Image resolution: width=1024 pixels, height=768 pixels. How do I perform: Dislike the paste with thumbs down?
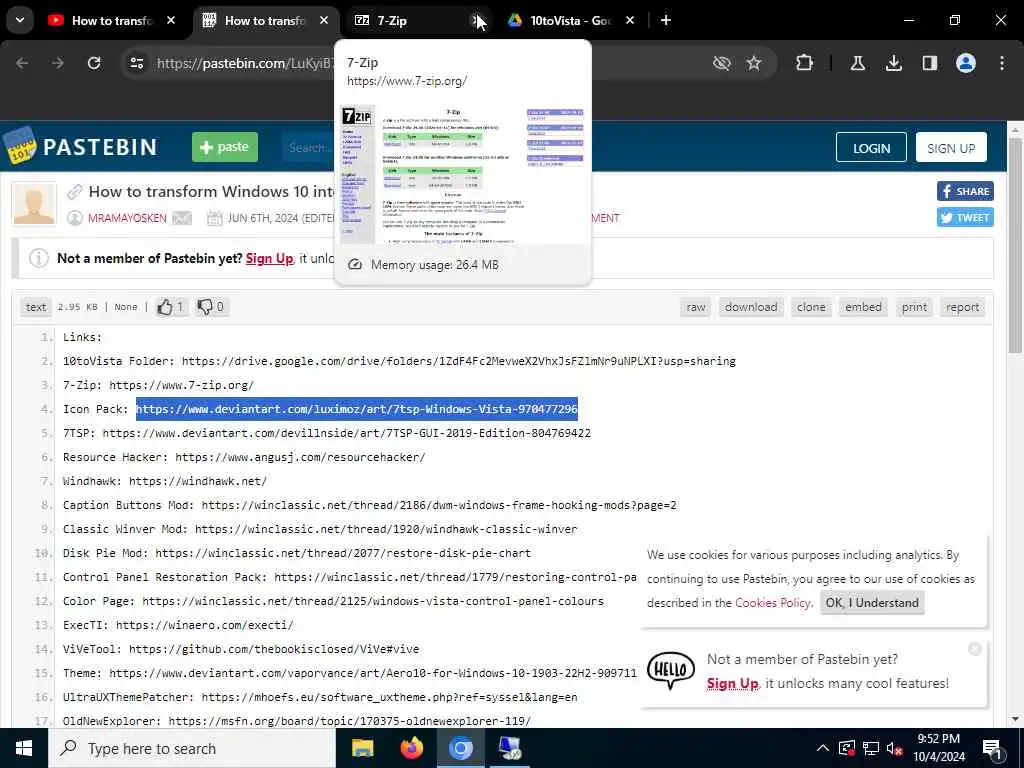pos(211,307)
